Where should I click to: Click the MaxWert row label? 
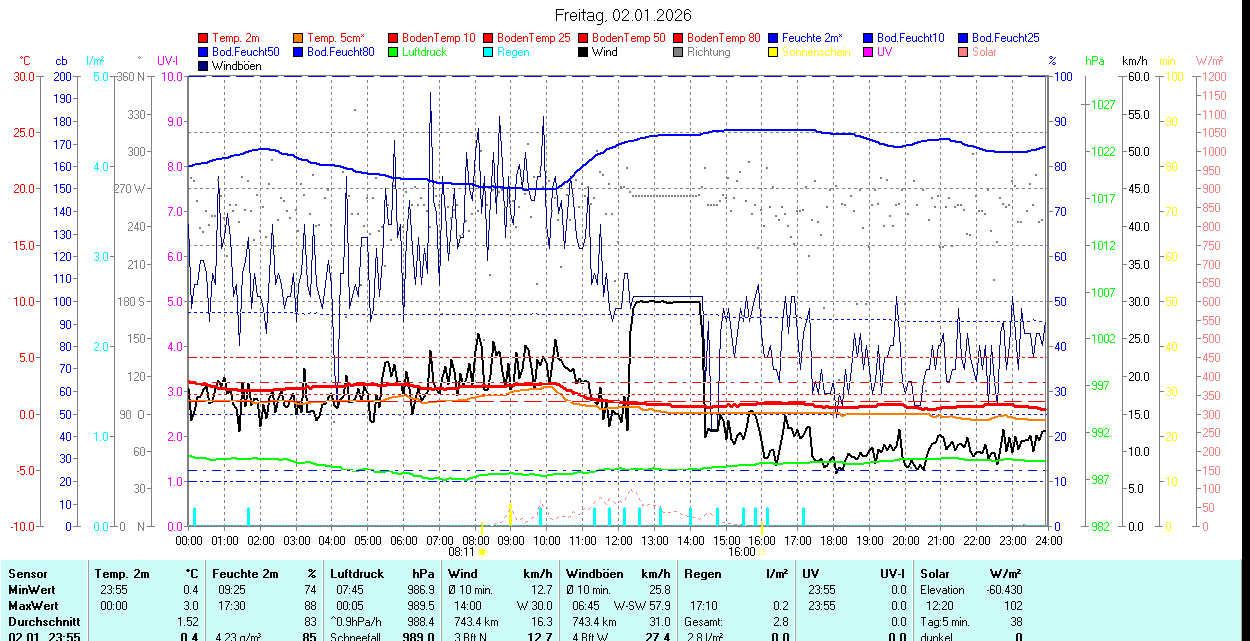click(x=32, y=606)
